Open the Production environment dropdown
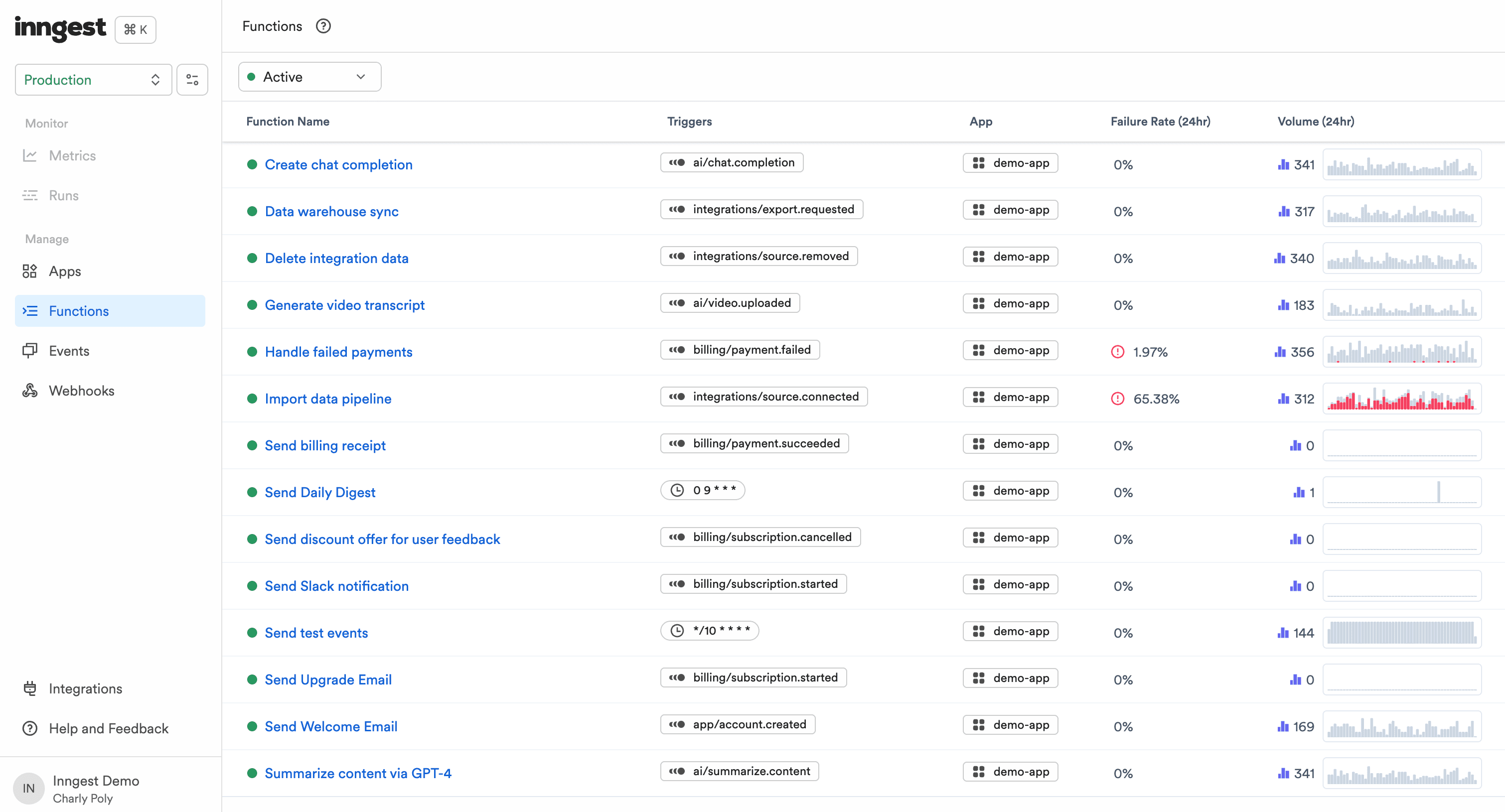1505x812 pixels. [93, 79]
